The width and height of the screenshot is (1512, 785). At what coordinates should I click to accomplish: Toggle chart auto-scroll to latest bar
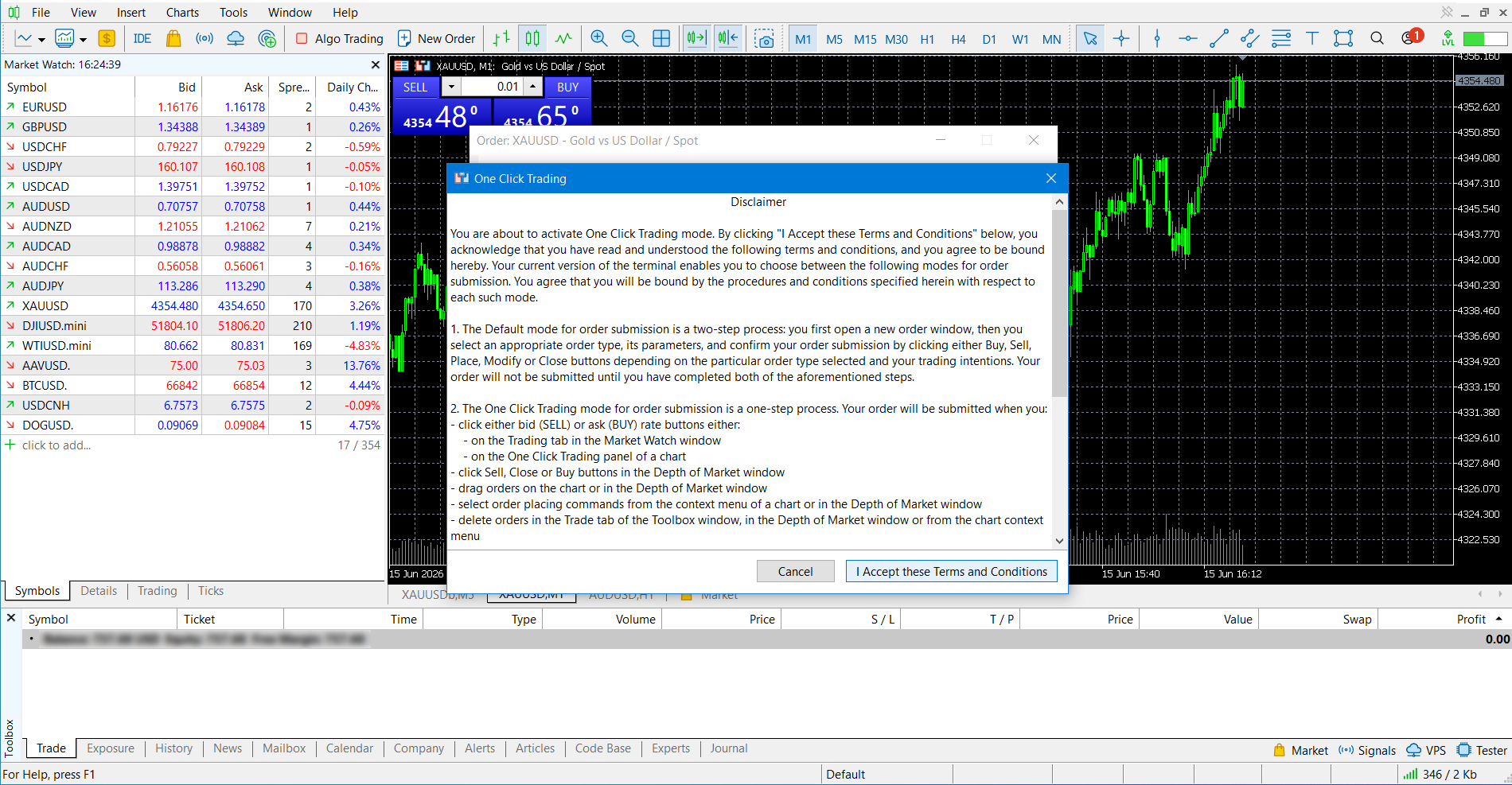[696, 38]
